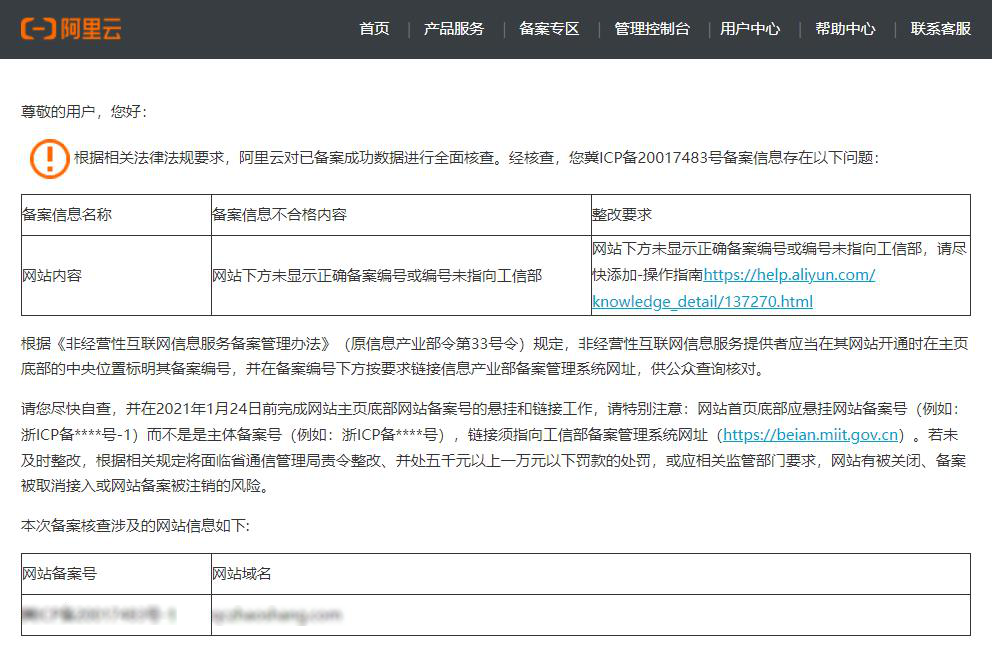
Task: Open the 首页 menu item
Action: 374,28
